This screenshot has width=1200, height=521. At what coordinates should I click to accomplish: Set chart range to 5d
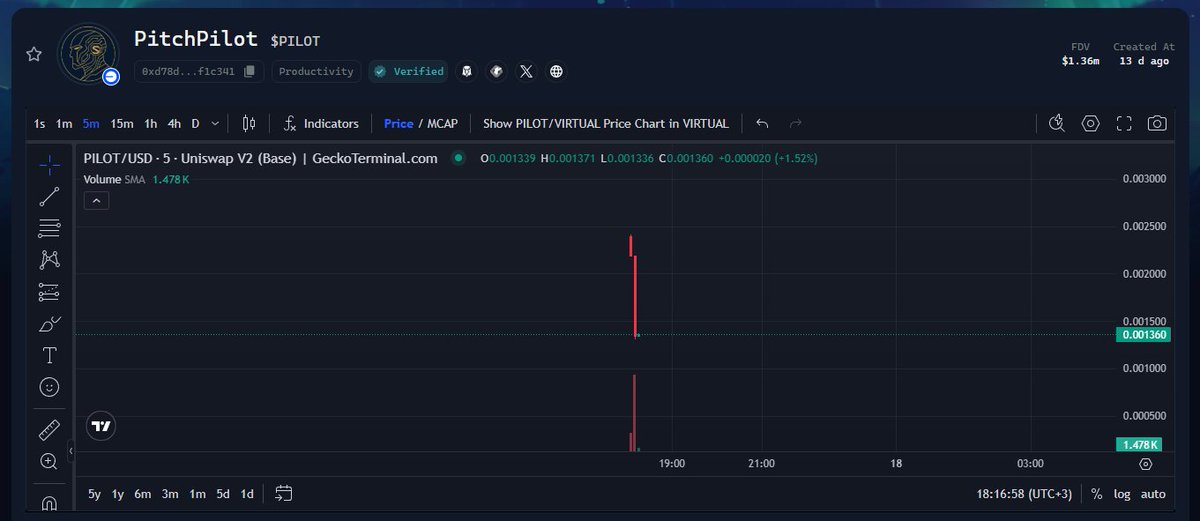(223, 494)
